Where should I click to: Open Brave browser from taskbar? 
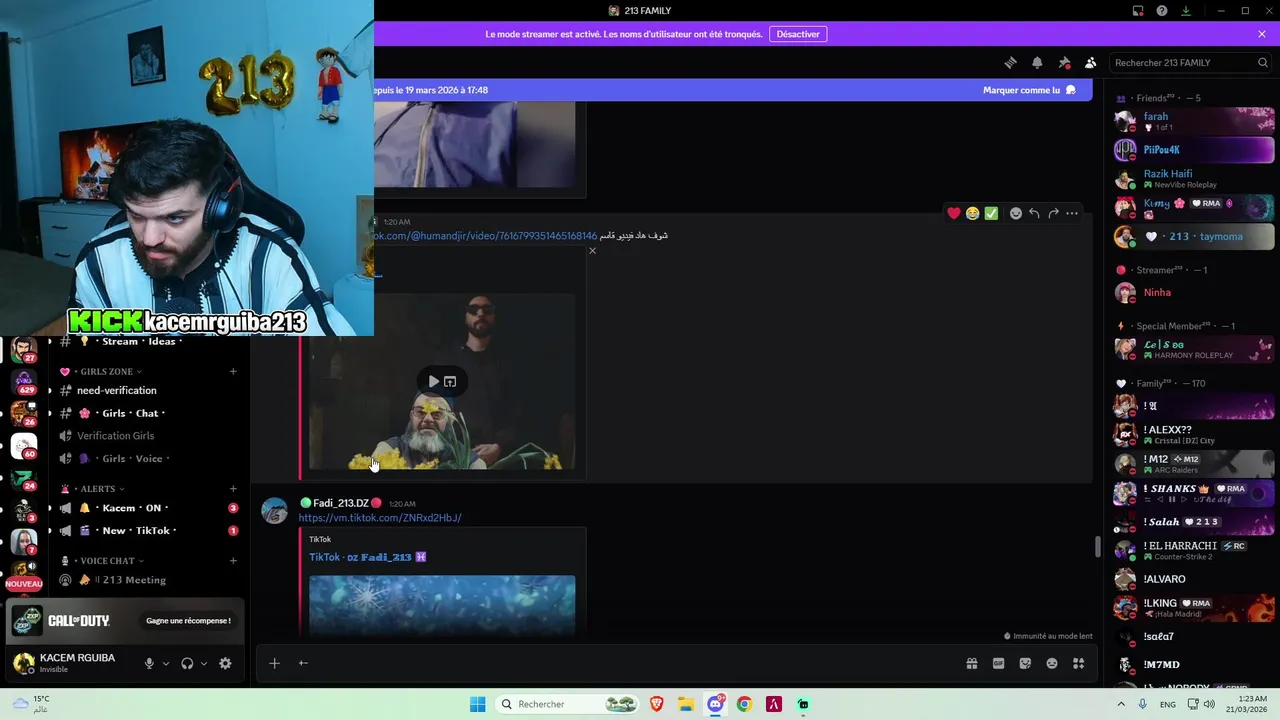click(x=657, y=704)
